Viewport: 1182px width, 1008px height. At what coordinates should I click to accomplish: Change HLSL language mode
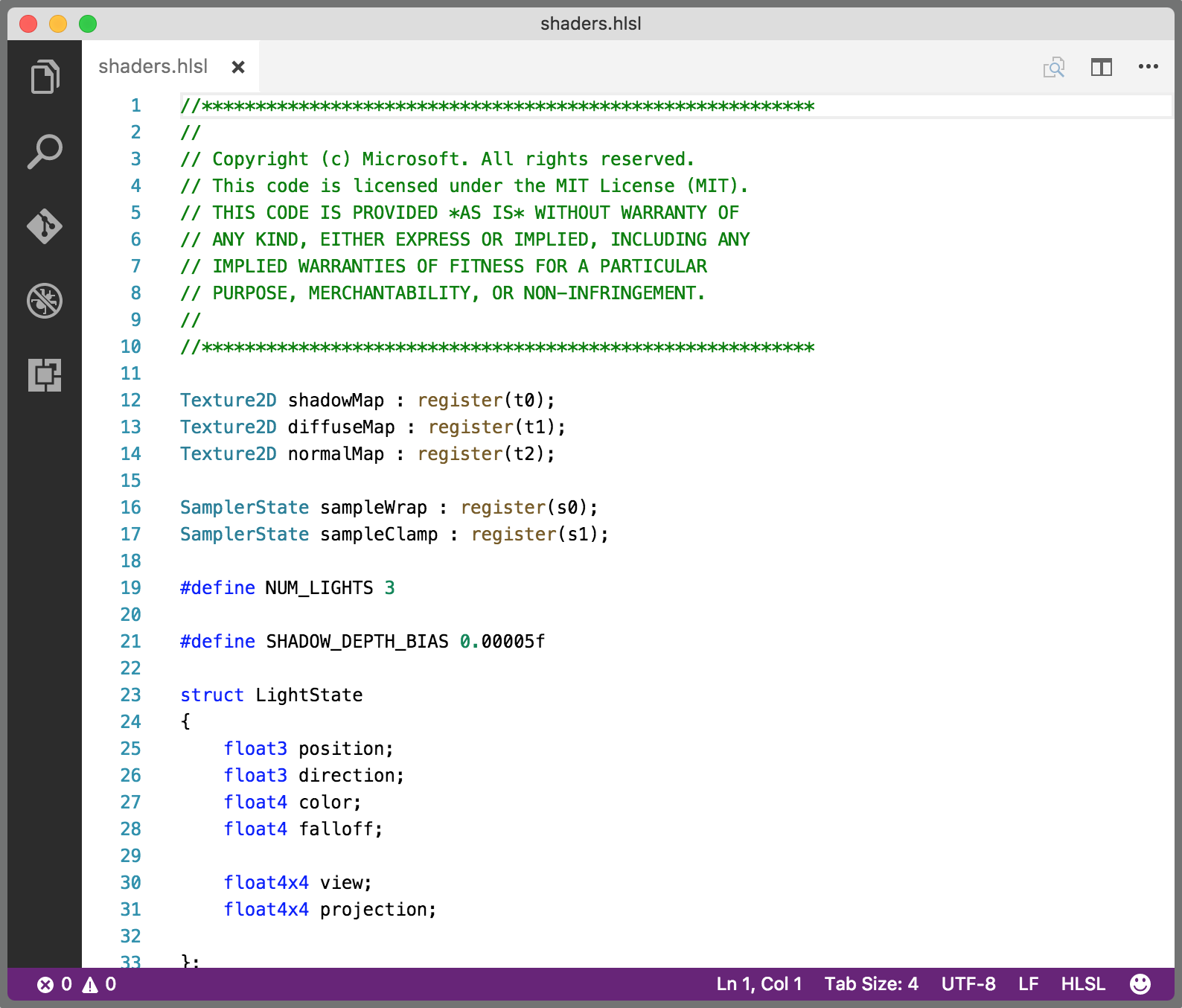pyautogui.click(x=1083, y=984)
